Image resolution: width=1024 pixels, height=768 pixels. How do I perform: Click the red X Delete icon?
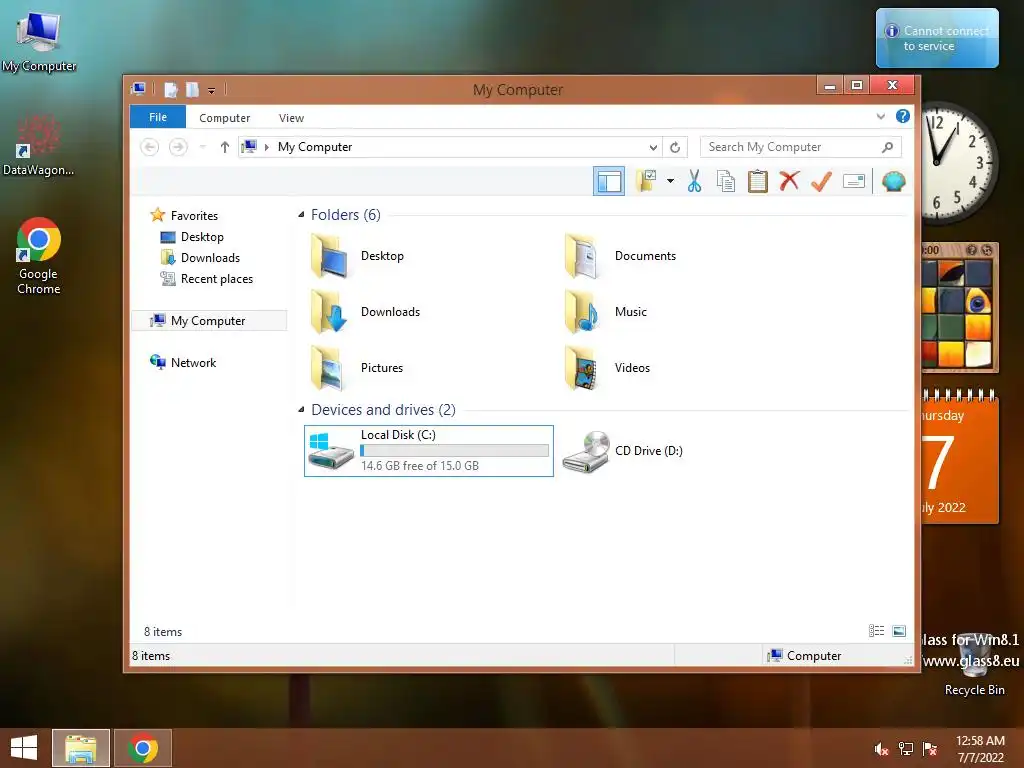tap(789, 181)
